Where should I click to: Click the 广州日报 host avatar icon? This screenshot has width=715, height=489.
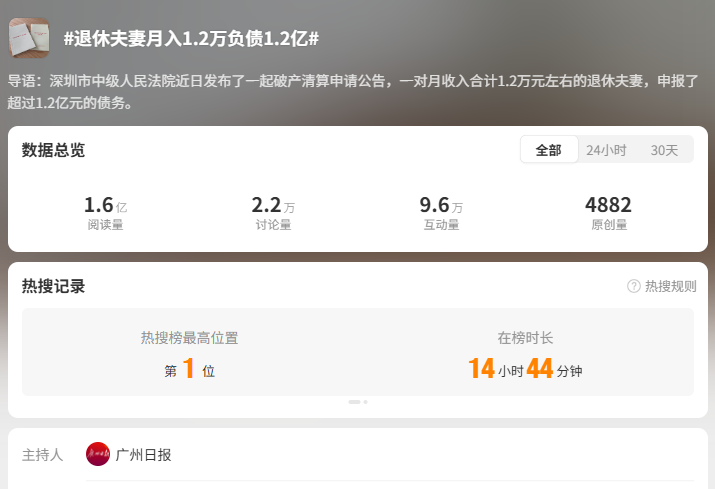98,454
